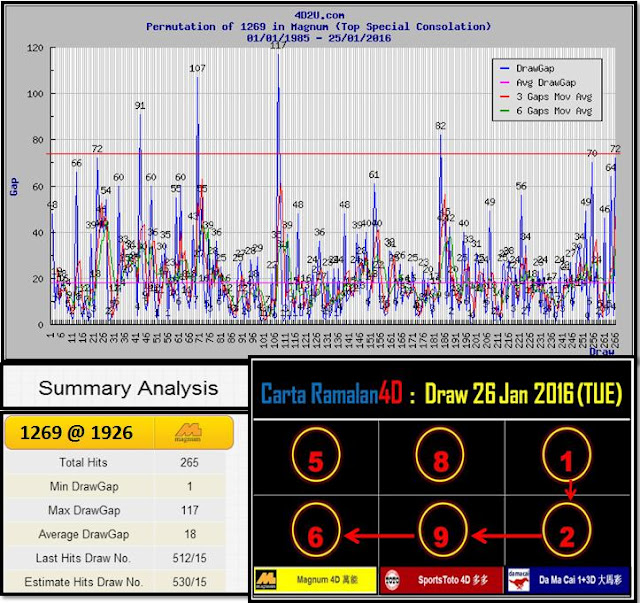640x603 pixels.
Task: Click 'Permutation of 1269 in Magnum' subtitle
Action: point(237,27)
